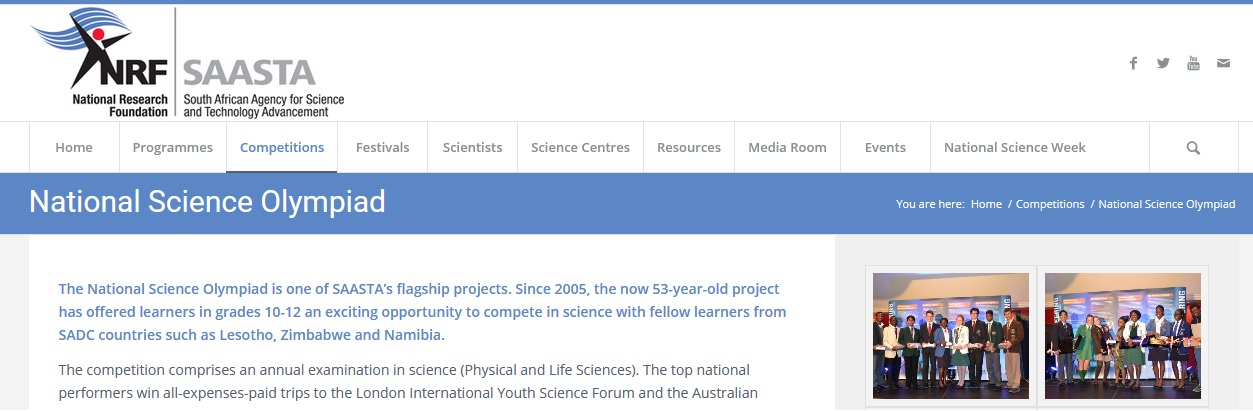Open the Festivals menu
The width and height of the screenshot is (1253, 411).
382,147
